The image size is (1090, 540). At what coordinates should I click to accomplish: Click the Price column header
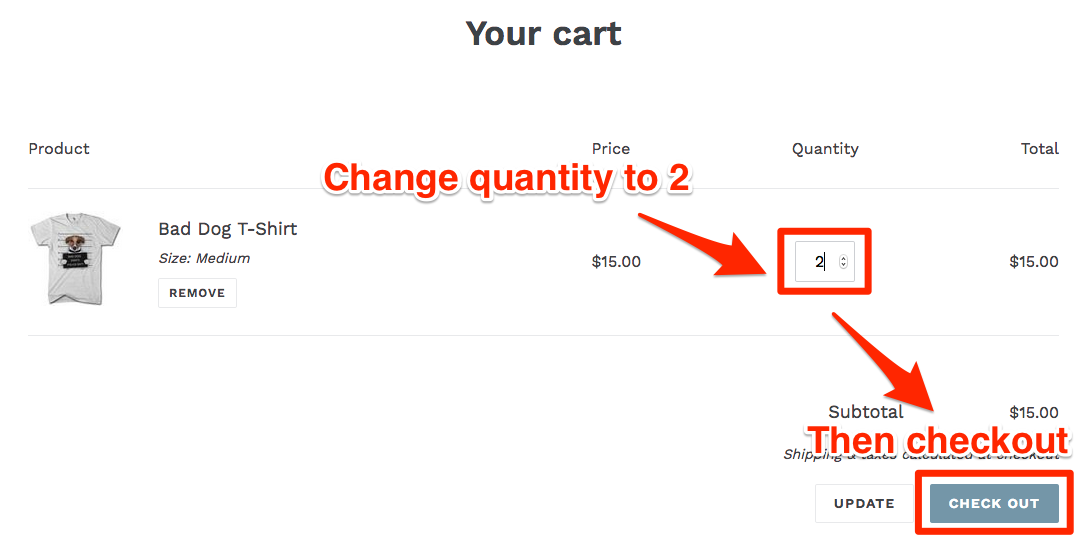tap(611, 149)
